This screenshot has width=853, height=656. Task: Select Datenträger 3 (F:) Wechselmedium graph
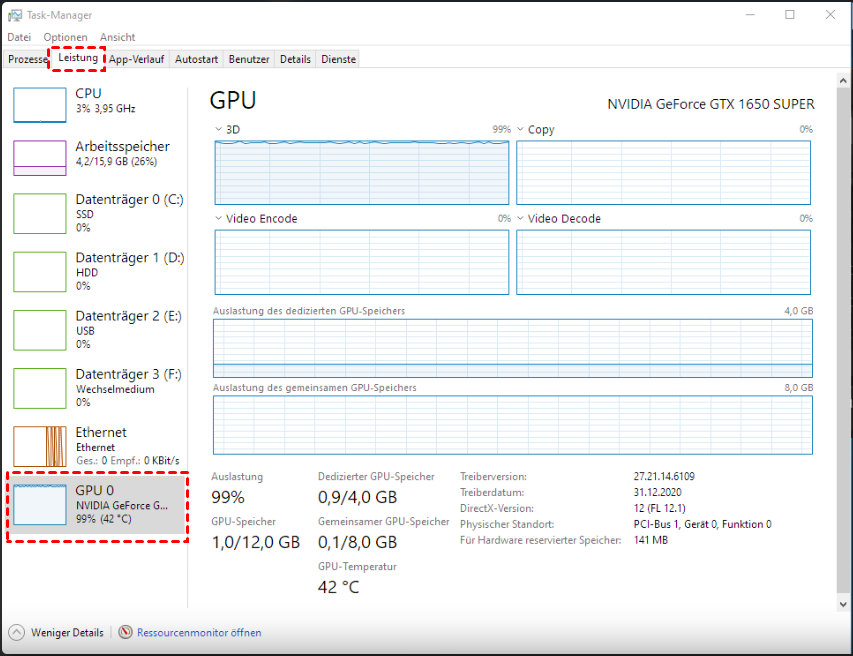(39, 387)
